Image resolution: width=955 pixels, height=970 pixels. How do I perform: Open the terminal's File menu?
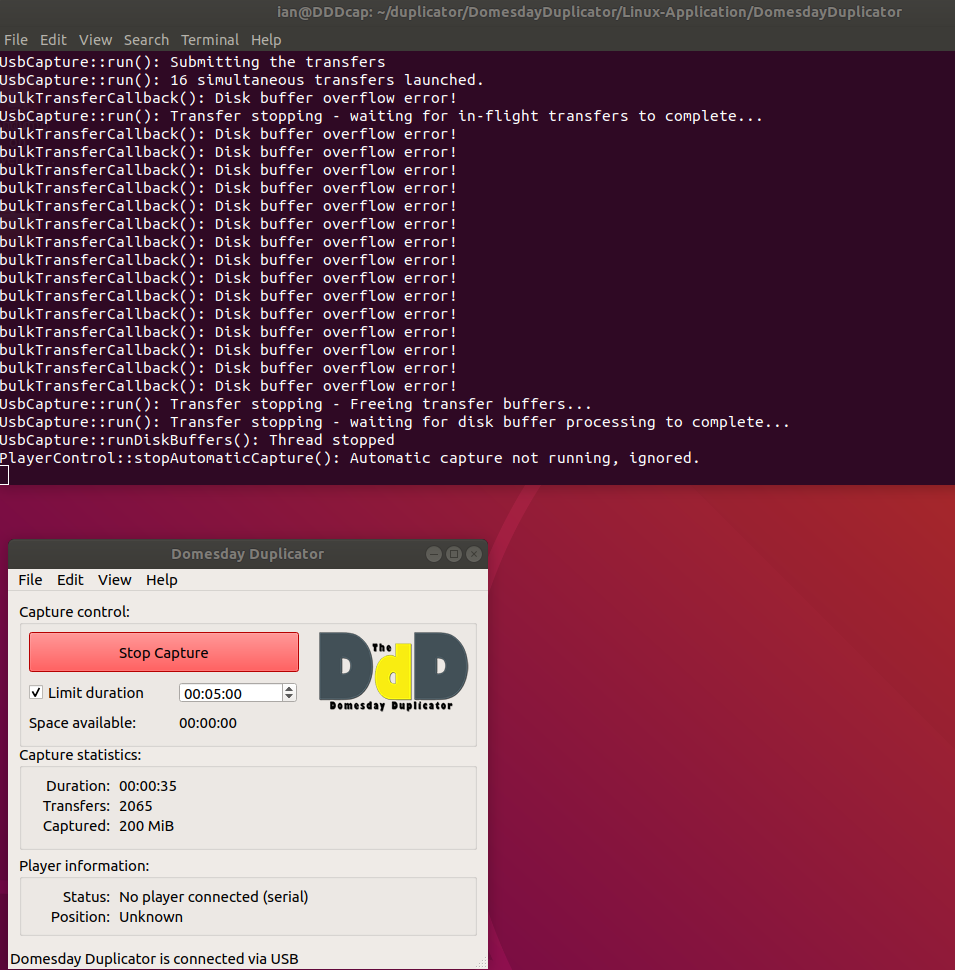[16, 40]
